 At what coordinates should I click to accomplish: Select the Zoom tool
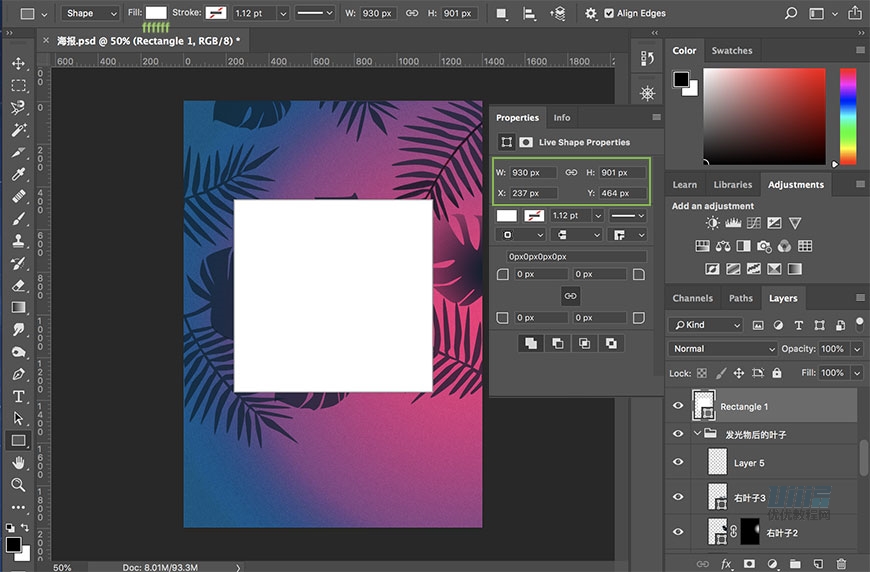18,485
